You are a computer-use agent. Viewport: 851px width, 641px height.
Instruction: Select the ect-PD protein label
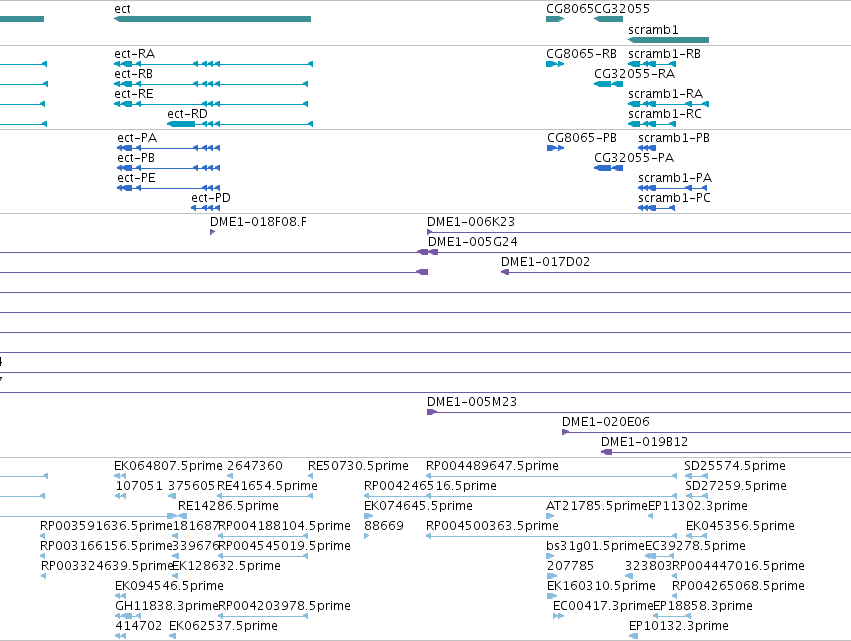pos(211,198)
